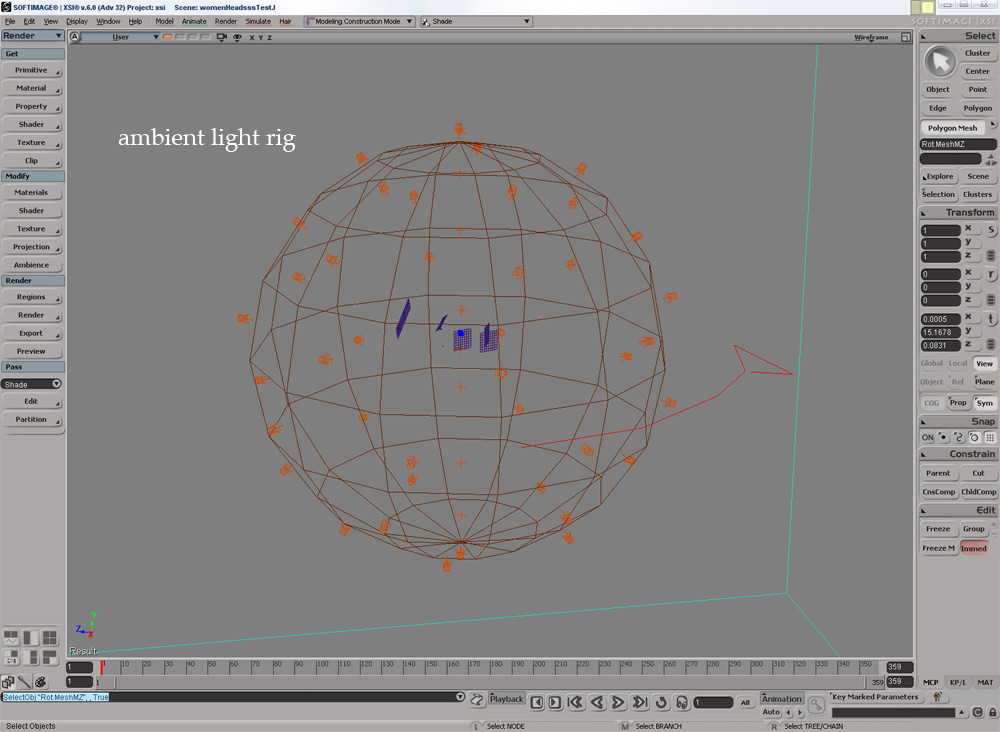
Task: Open the Shade pass selector in the left panel
Action: pyautogui.click(x=31, y=384)
